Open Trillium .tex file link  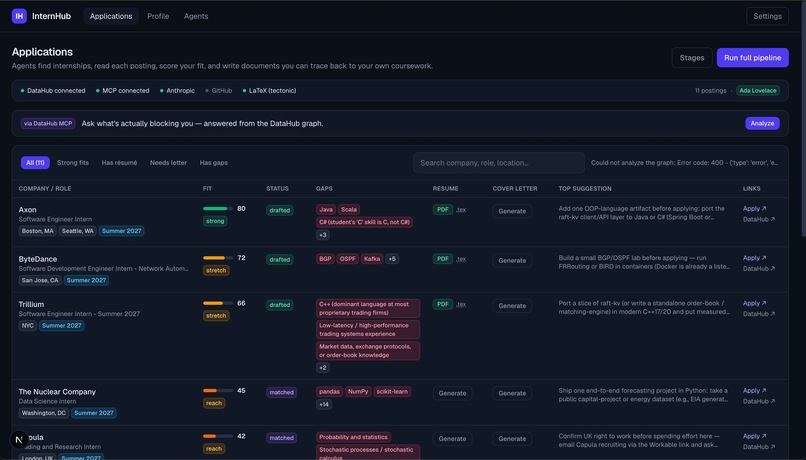point(461,304)
